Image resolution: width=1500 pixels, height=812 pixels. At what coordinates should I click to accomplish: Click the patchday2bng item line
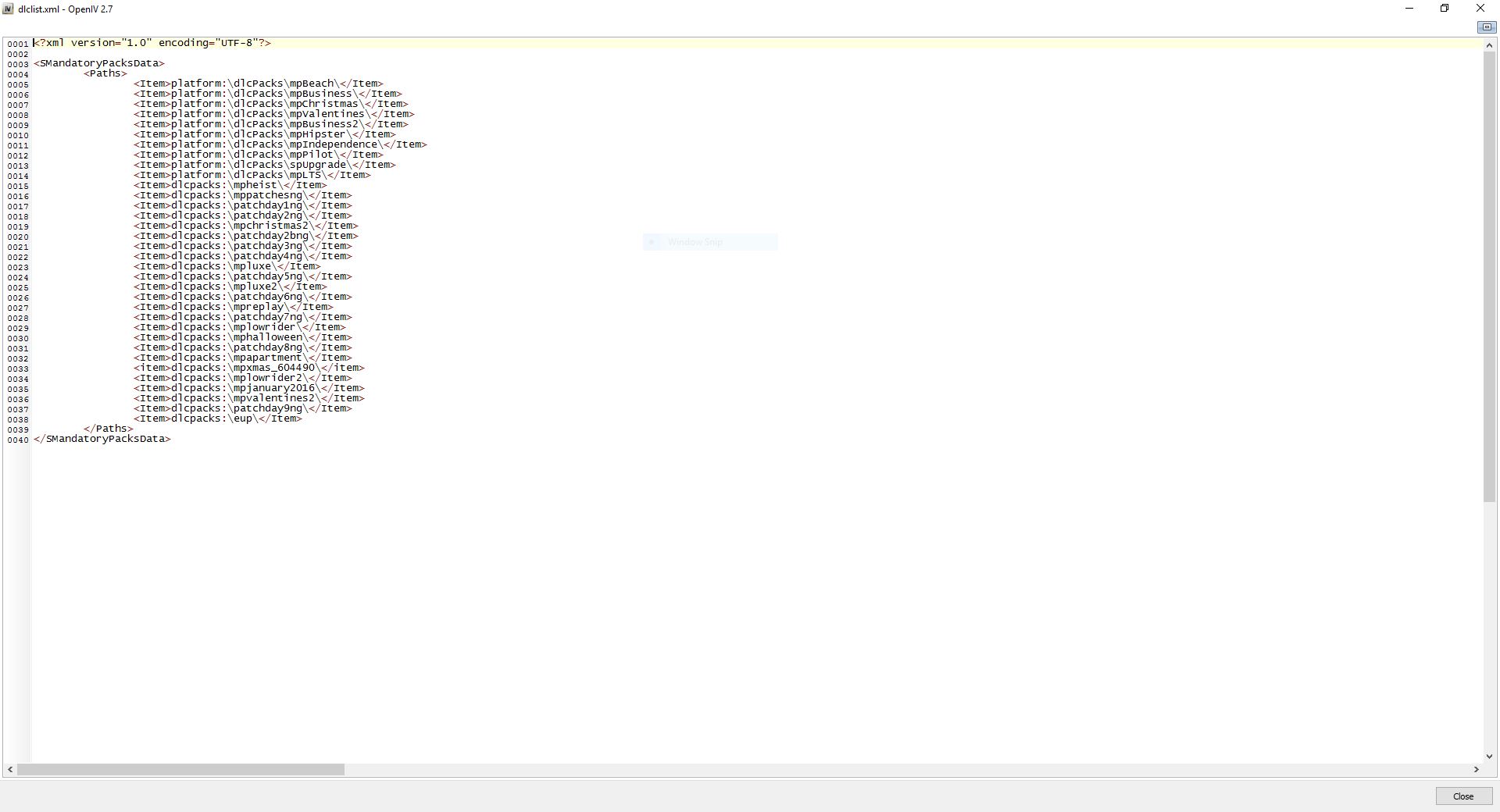coord(246,236)
